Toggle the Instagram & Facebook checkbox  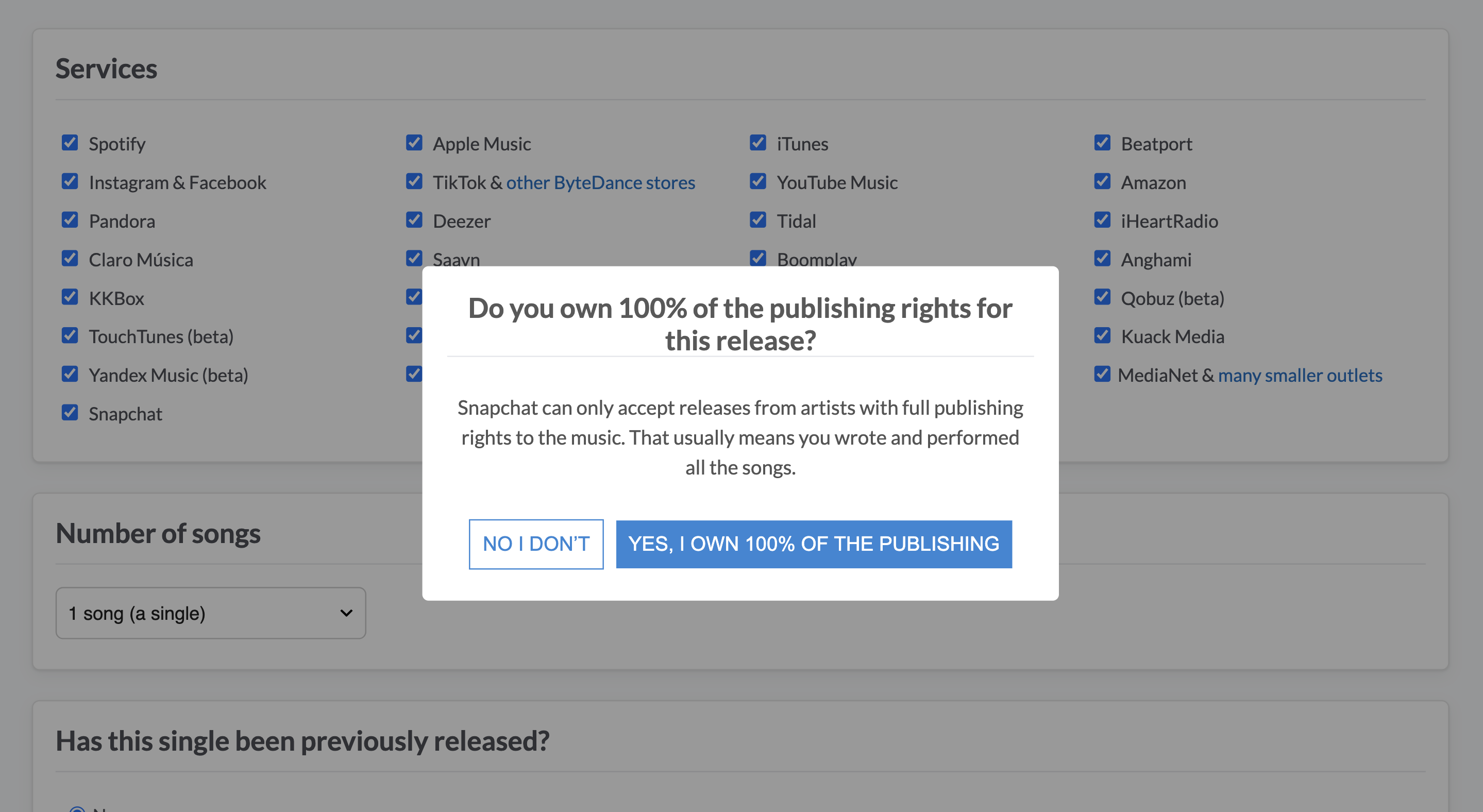click(x=70, y=181)
